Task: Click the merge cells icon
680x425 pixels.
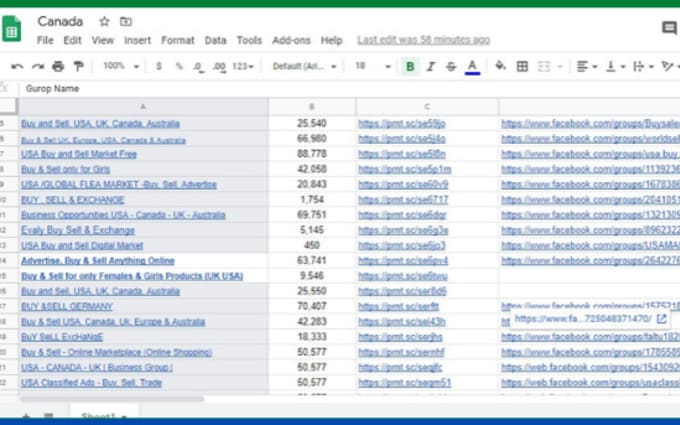Action: [544, 66]
